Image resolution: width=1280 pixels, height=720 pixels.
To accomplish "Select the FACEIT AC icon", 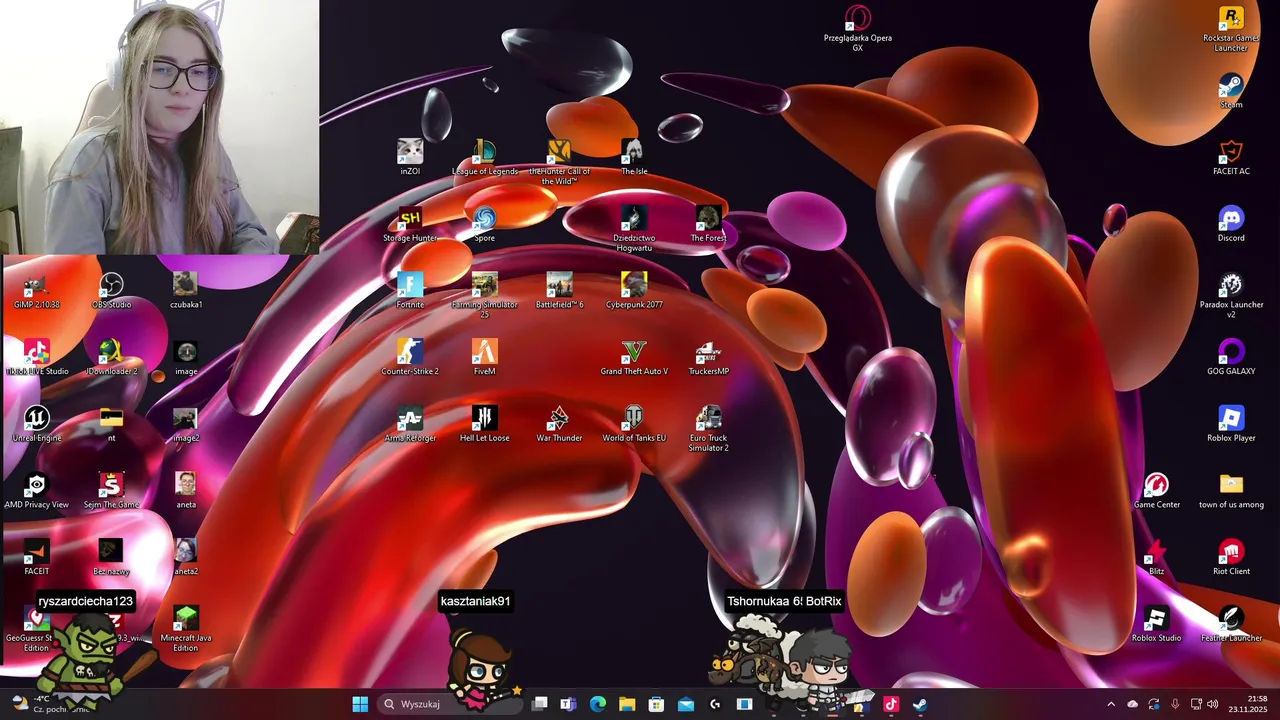I will pyautogui.click(x=1231, y=157).
